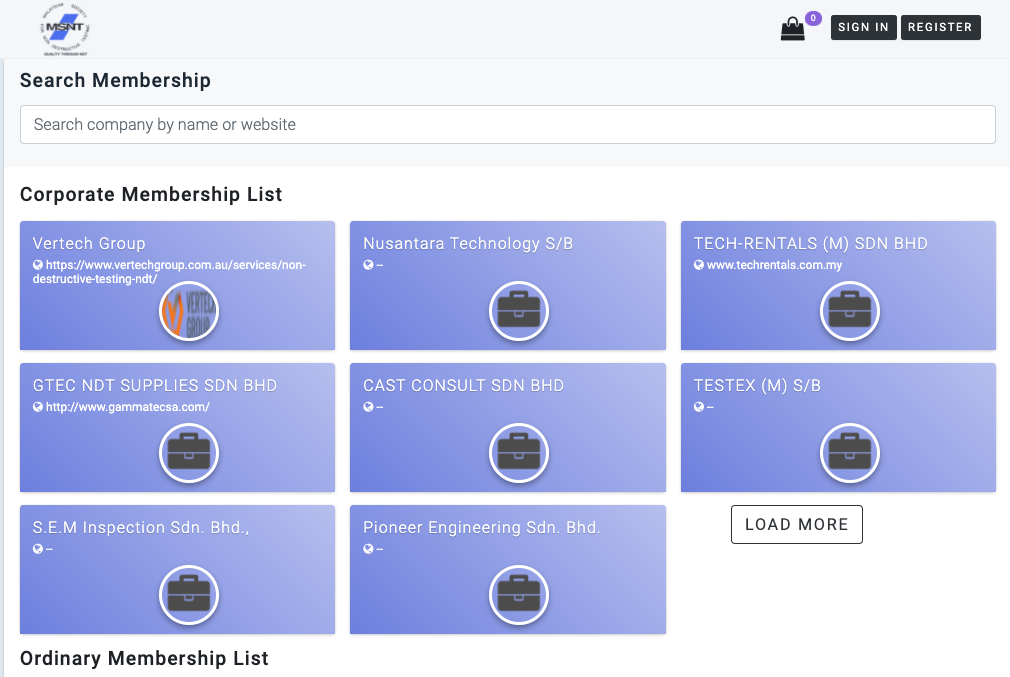The image size is (1010, 677).
Task: Click the Pioneer Engineering briefcase icon
Action: pyautogui.click(x=519, y=595)
